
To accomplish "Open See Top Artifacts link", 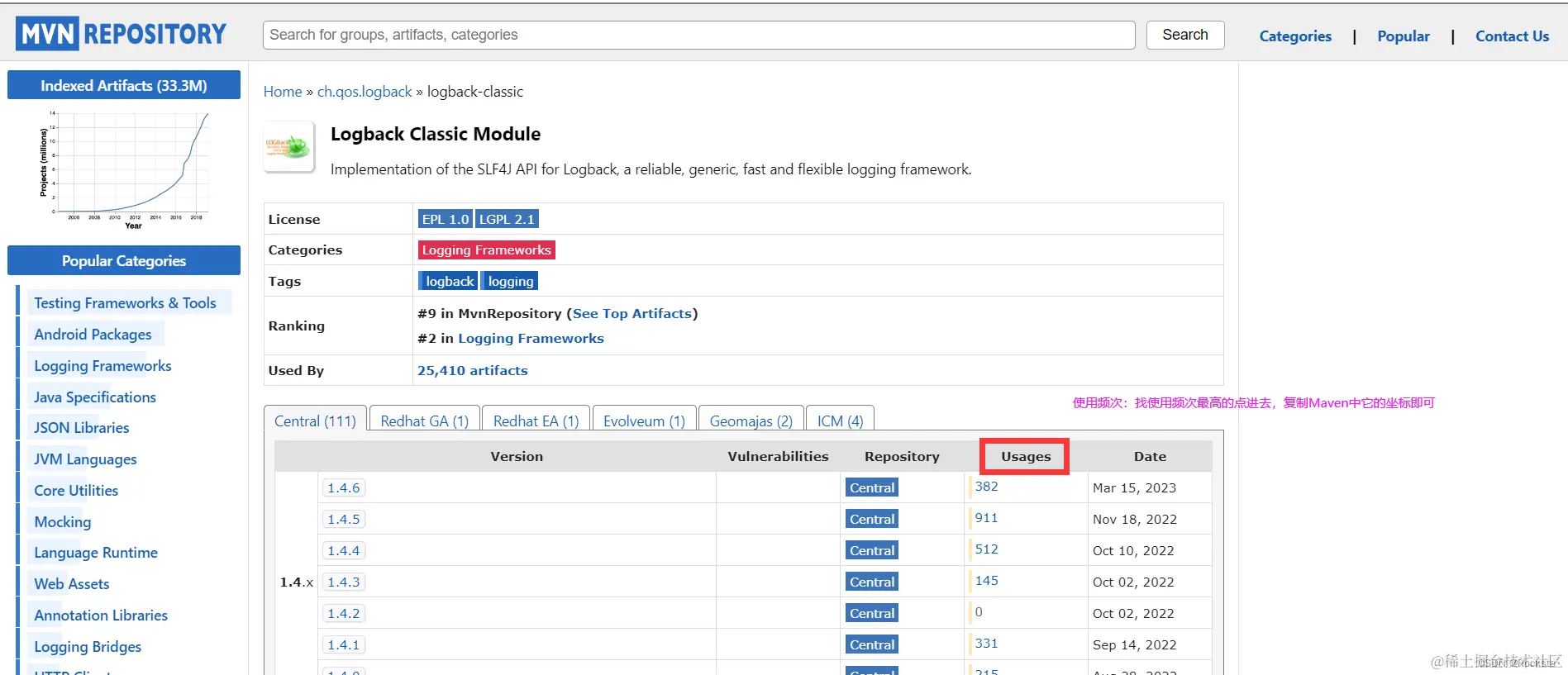I will click(632, 313).
